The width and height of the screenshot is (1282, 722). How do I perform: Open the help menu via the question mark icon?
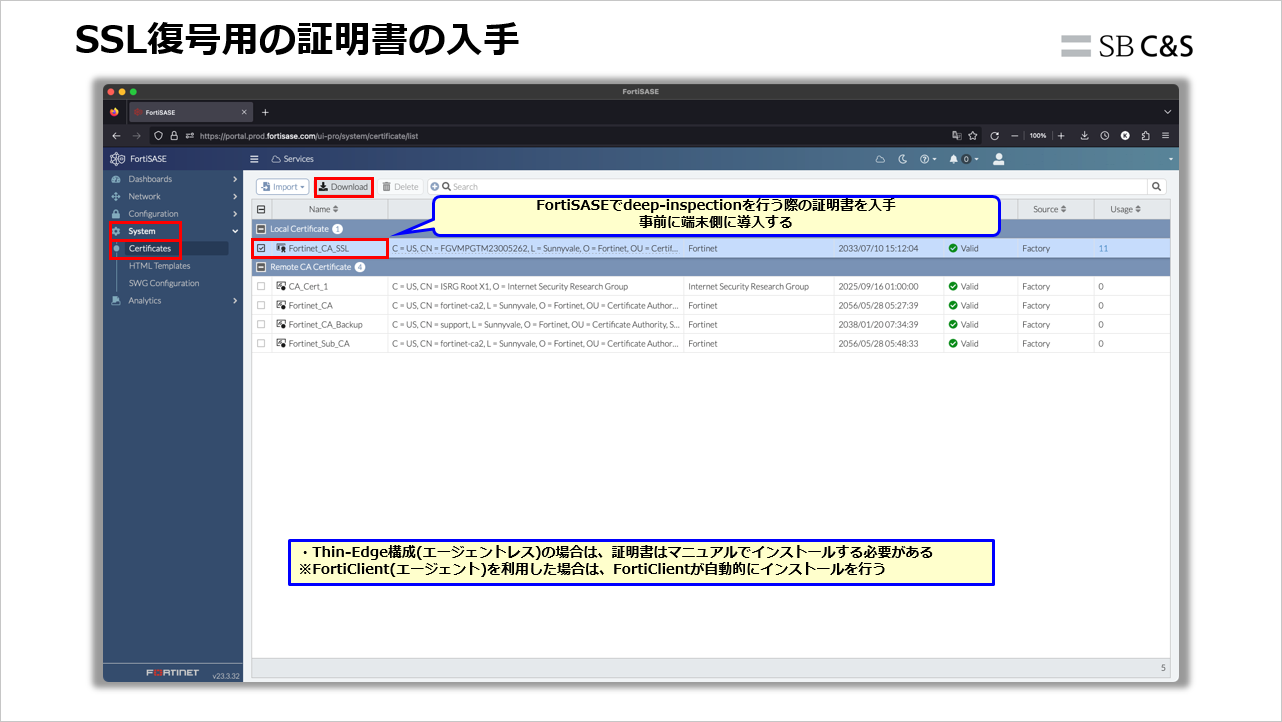[925, 158]
